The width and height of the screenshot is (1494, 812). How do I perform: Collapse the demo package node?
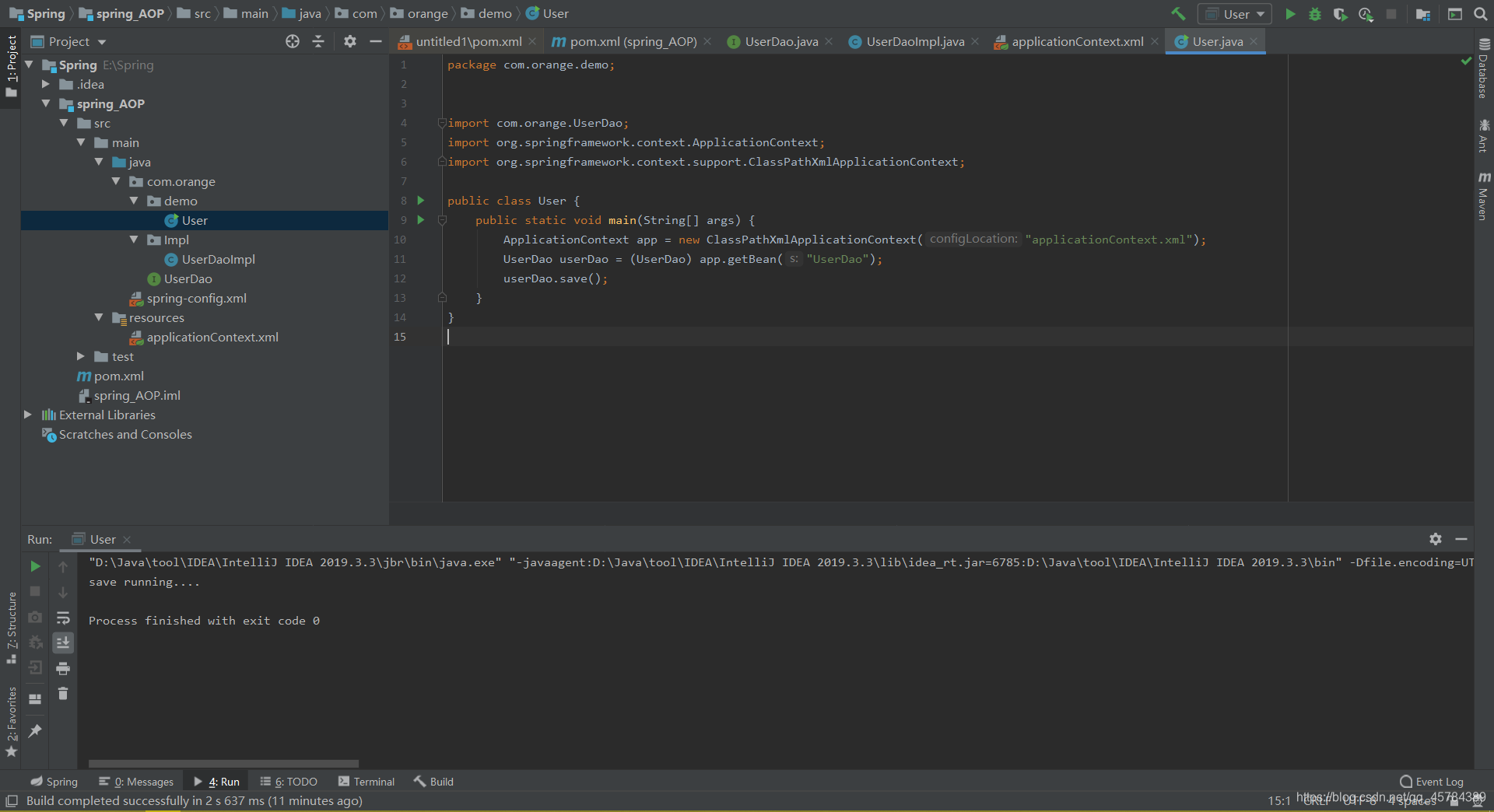[134, 201]
